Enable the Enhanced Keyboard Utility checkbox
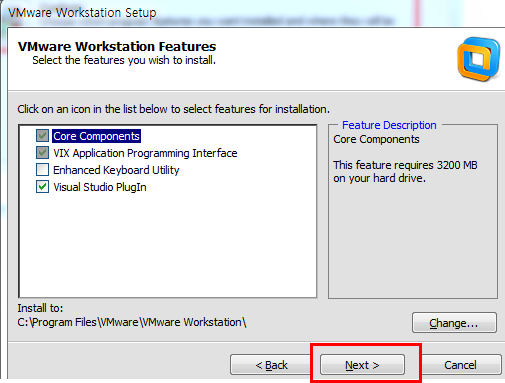505x383 pixels. [x=42, y=170]
